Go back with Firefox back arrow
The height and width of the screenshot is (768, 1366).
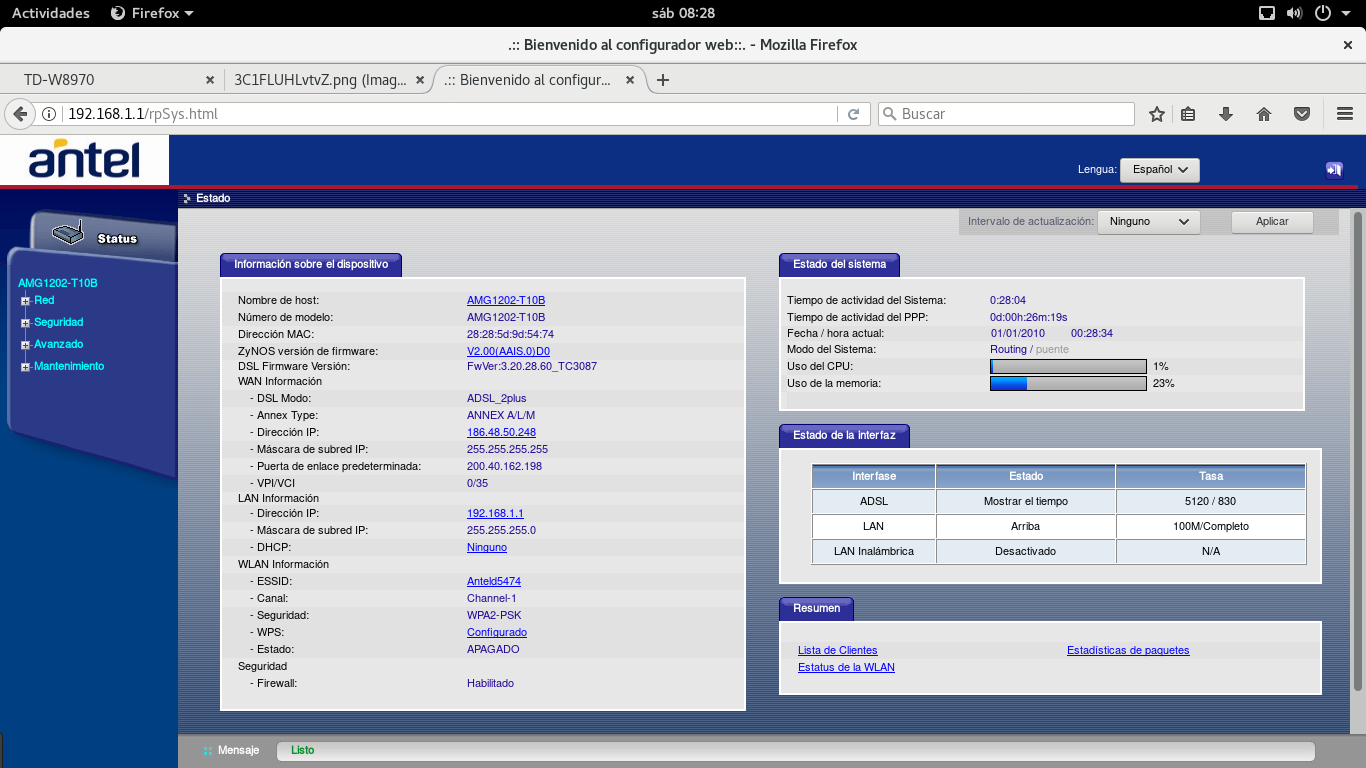pyautogui.click(x=19, y=114)
